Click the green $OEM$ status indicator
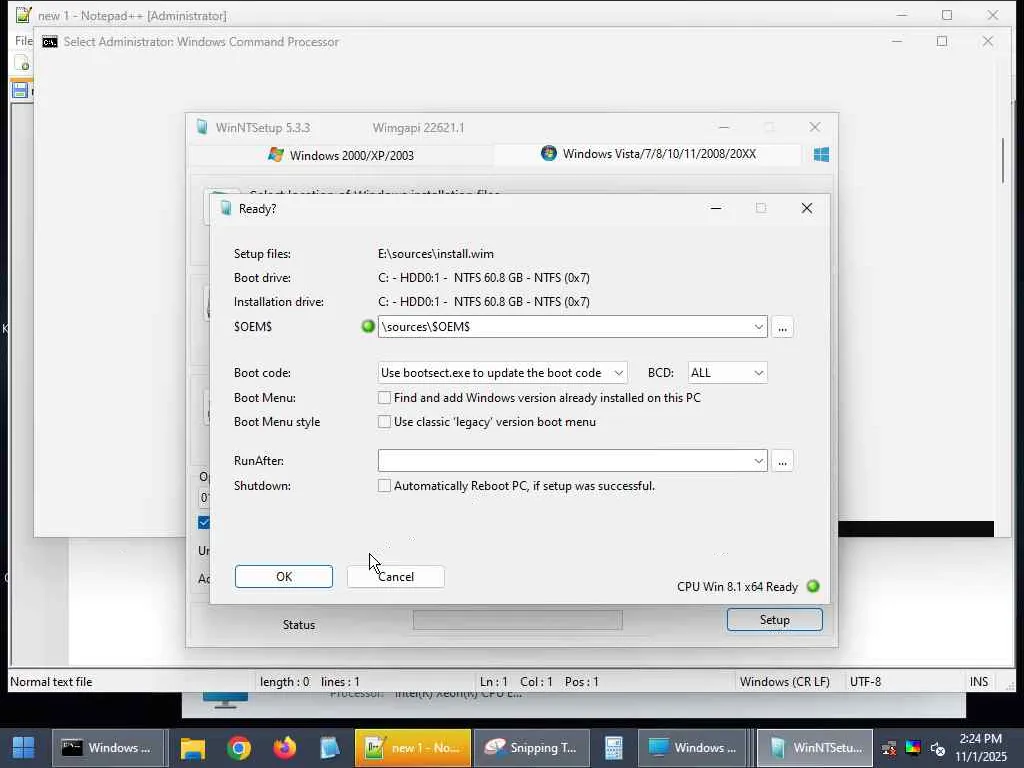Screen dimensions: 1024x768 click(x=368, y=326)
